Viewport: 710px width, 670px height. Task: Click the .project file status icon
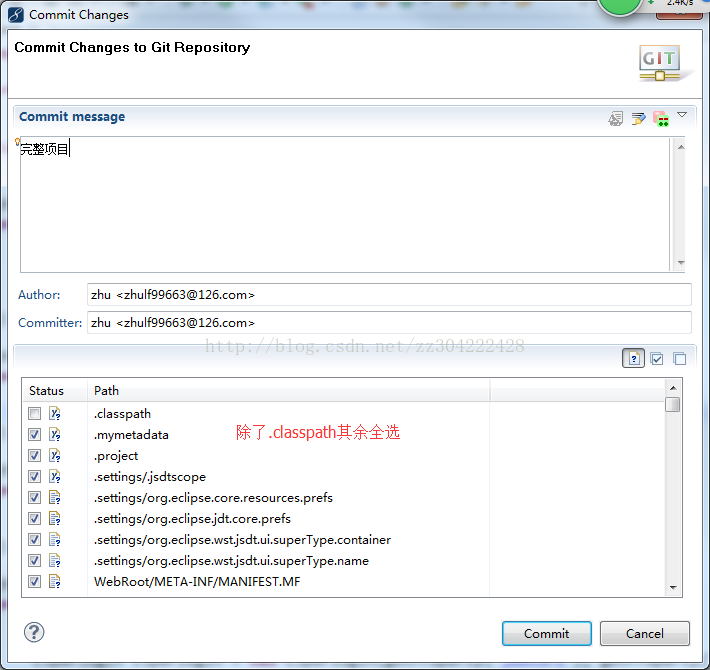[x=55, y=455]
